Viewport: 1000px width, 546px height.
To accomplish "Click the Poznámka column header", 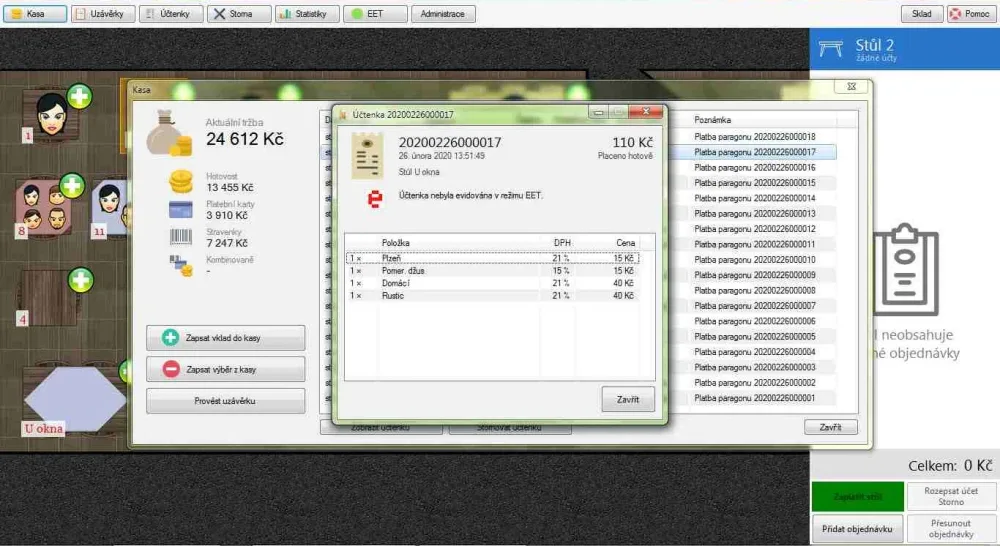I will point(712,120).
